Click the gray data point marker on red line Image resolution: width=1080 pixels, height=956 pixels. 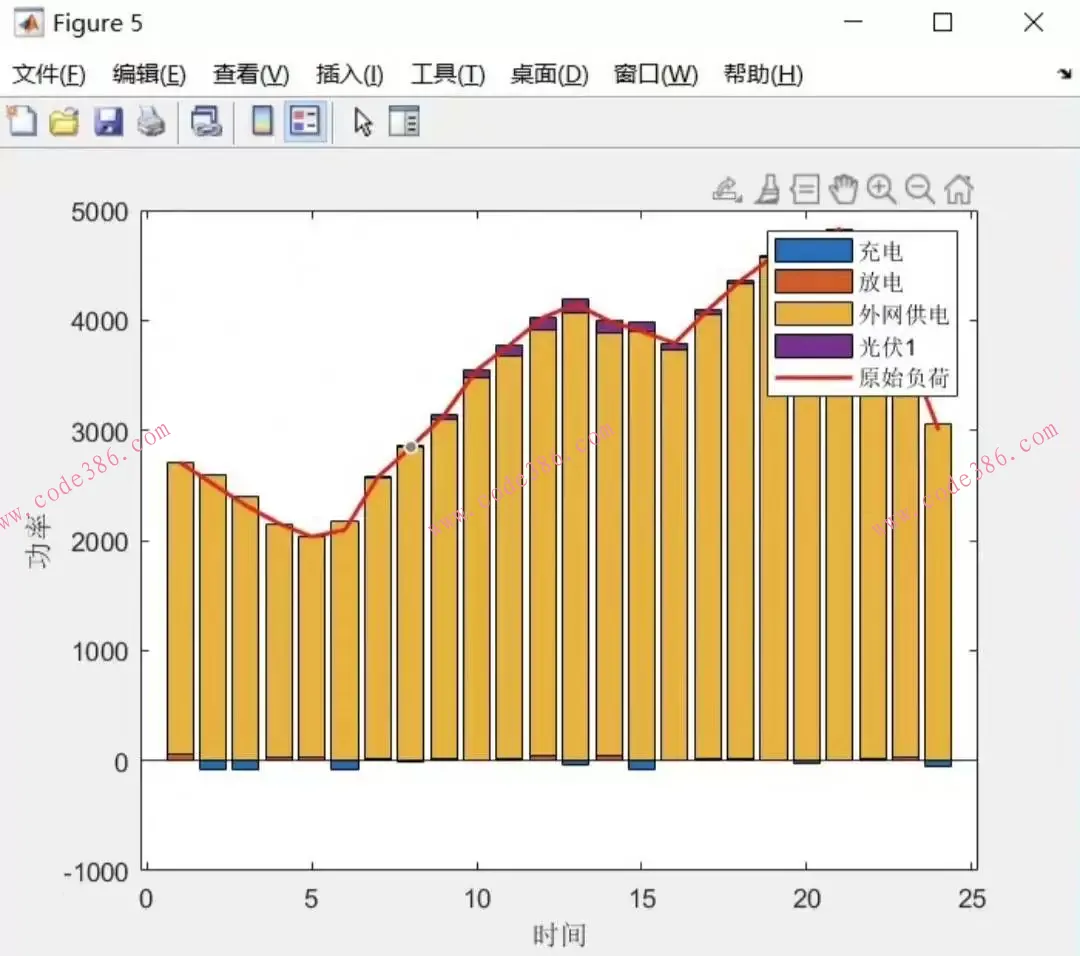(411, 447)
